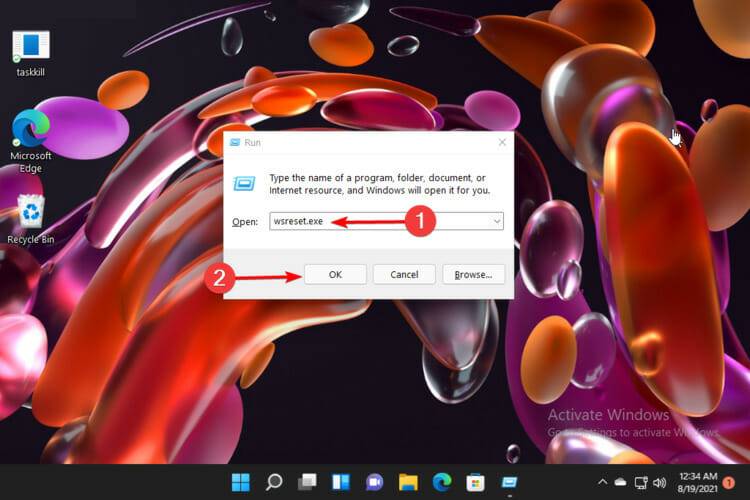Expand the Open field dropdown arrow

point(497,221)
